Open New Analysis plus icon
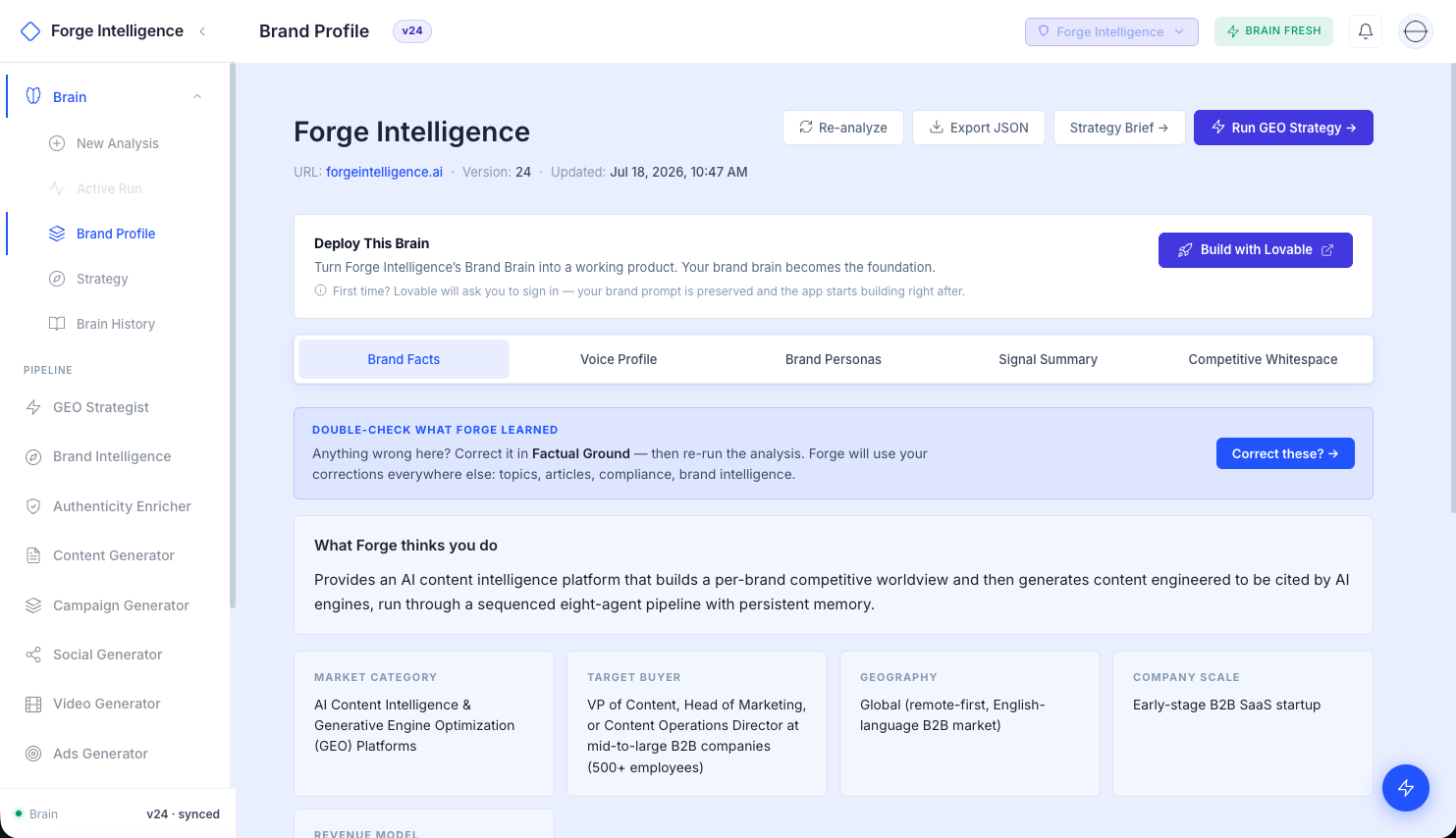Image resolution: width=1456 pixels, height=838 pixels. coord(57,143)
